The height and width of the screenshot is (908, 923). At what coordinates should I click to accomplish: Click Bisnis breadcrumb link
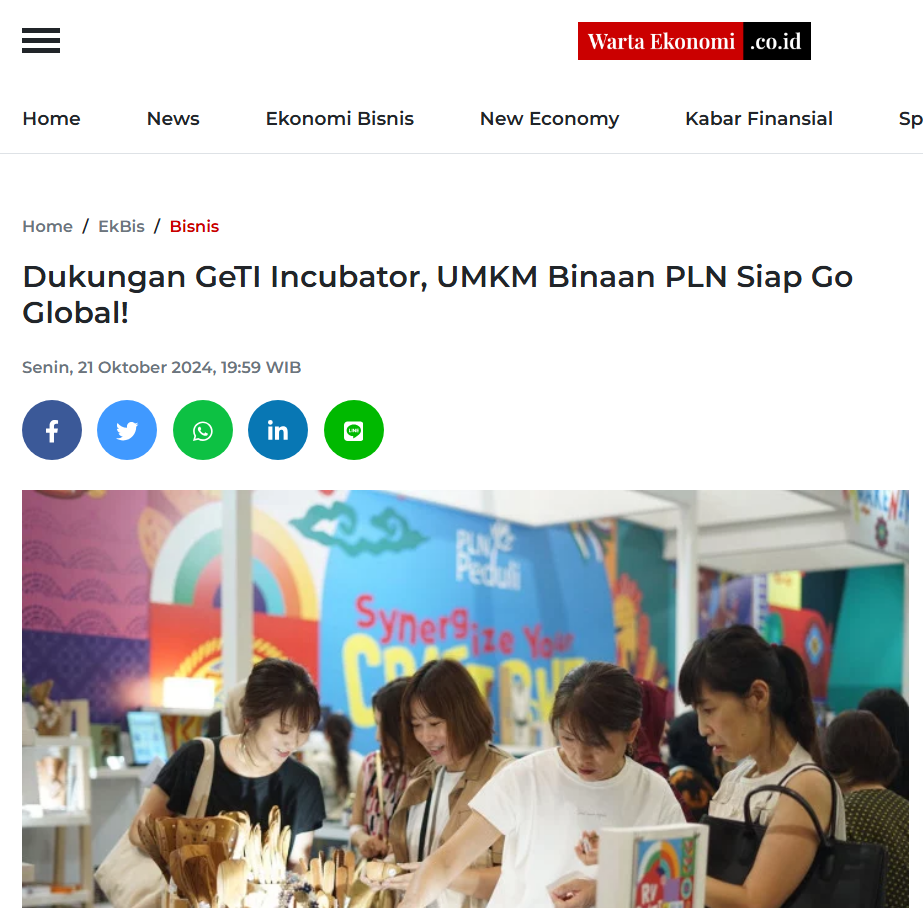click(194, 227)
